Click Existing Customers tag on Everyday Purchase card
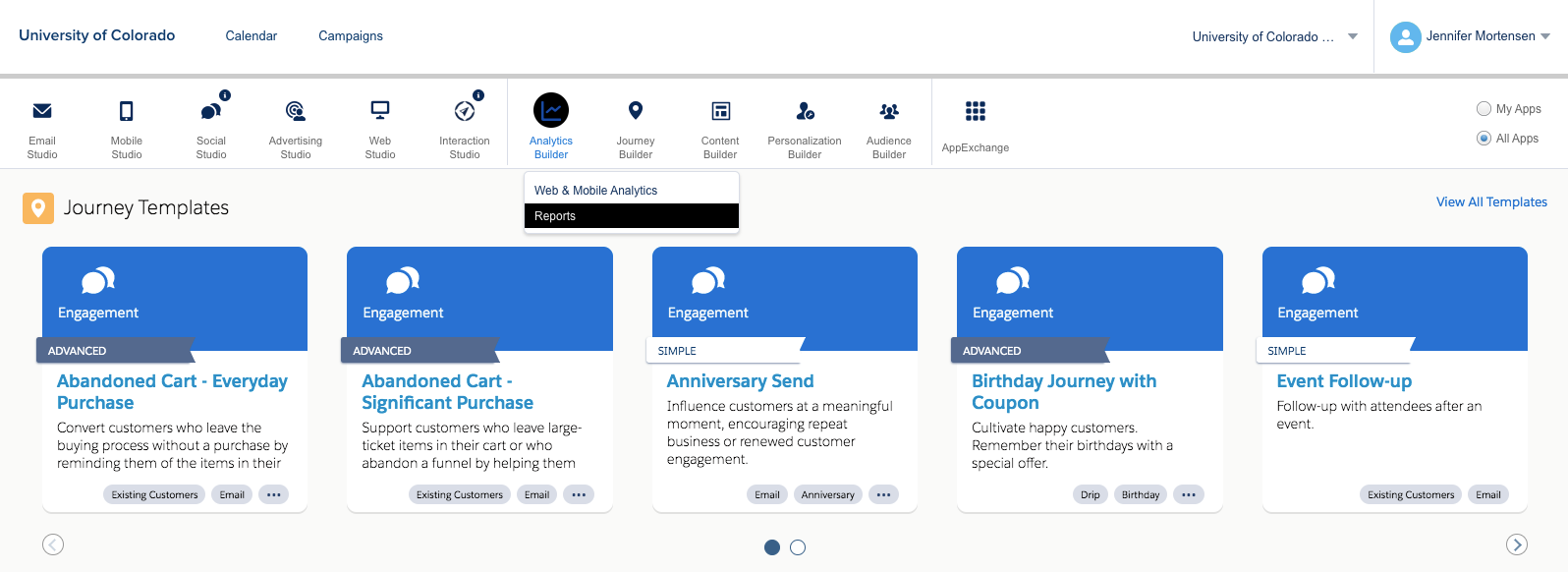The height and width of the screenshot is (572, 1568). pyautogui.click(x=154, y=494)
